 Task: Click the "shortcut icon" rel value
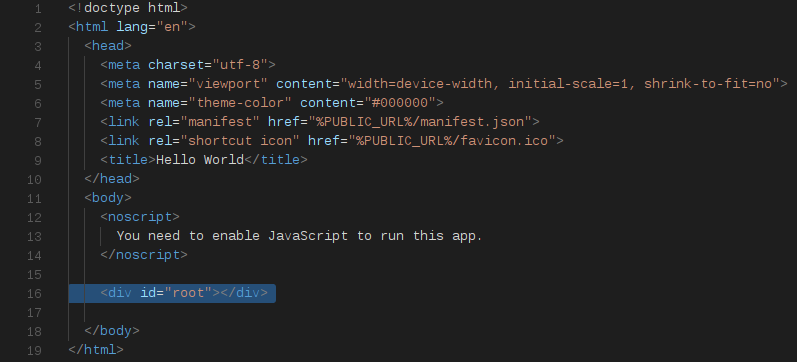click(x=240, y=141)
